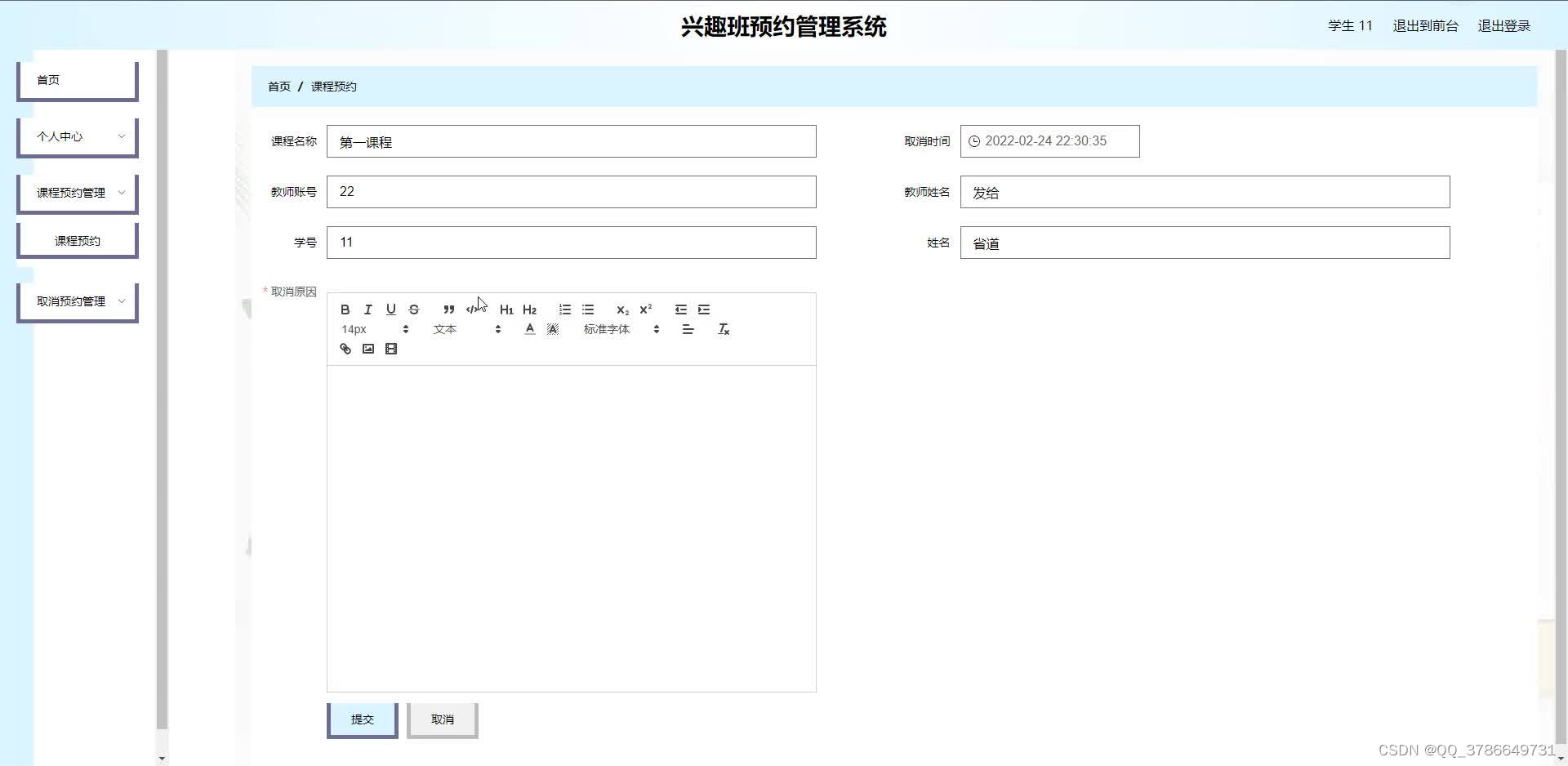The image size is (1568, 766).
Task: Click 退出到前台 in the header
Action: pyautogui.click(x=1425, y=26)
